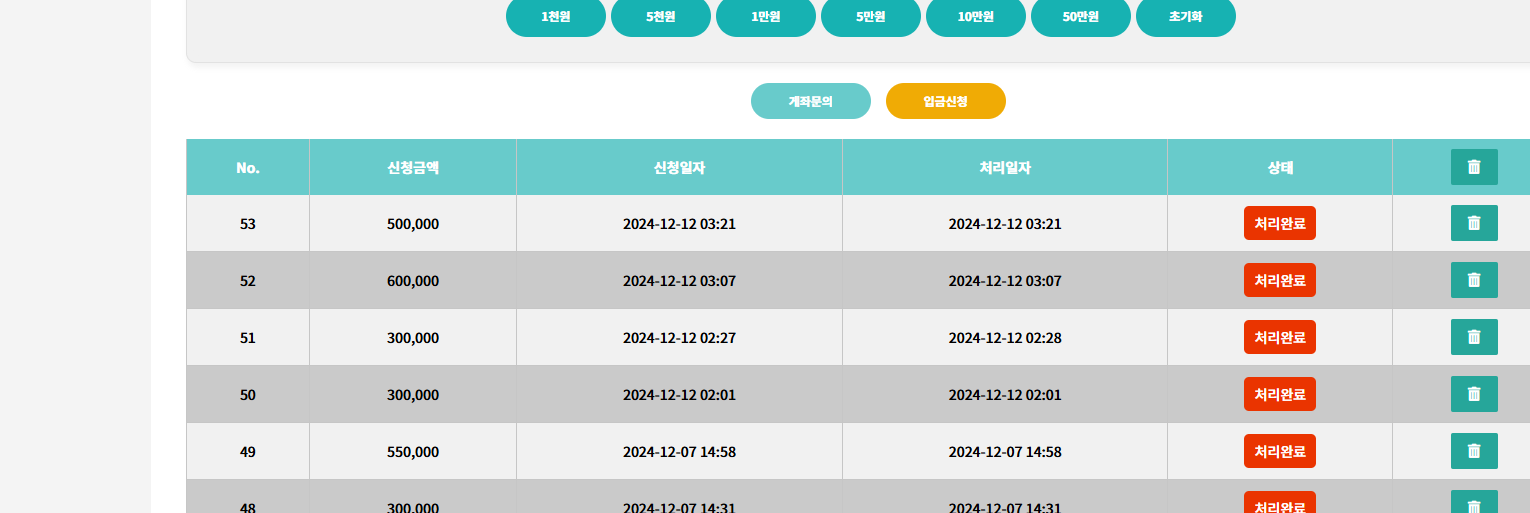
Task: Click the 계좌문의 button
Action: pos(811,101)
